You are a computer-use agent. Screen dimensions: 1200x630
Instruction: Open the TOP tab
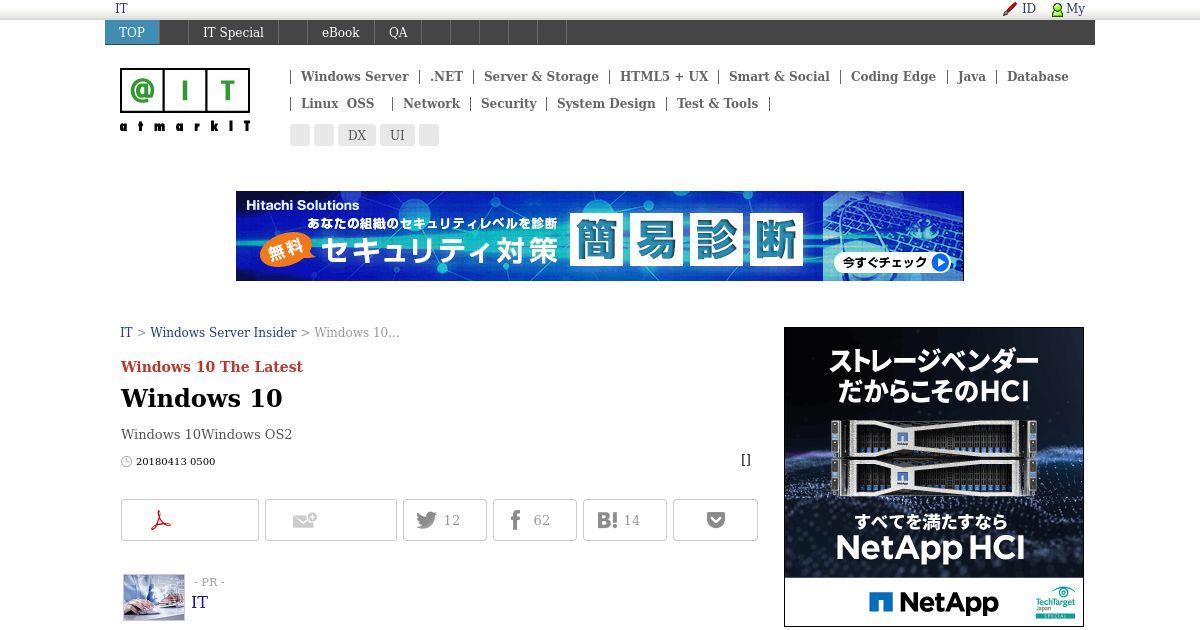pyautogui.click(x=132, y=32)
